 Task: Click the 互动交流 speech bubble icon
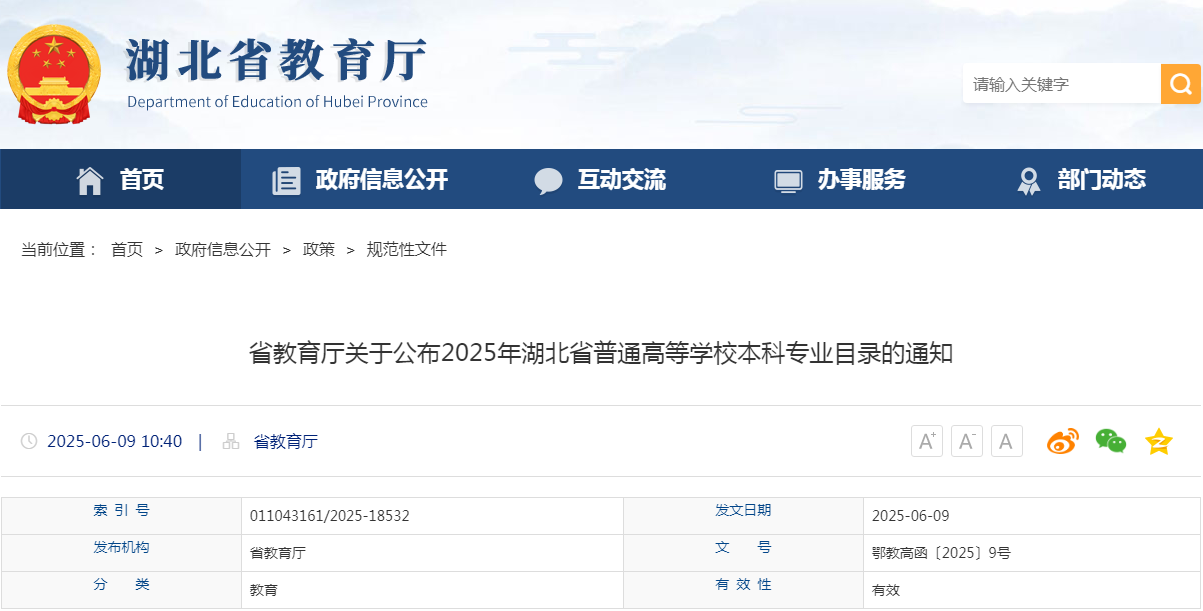pyautogui.click(x=548, y=180)
